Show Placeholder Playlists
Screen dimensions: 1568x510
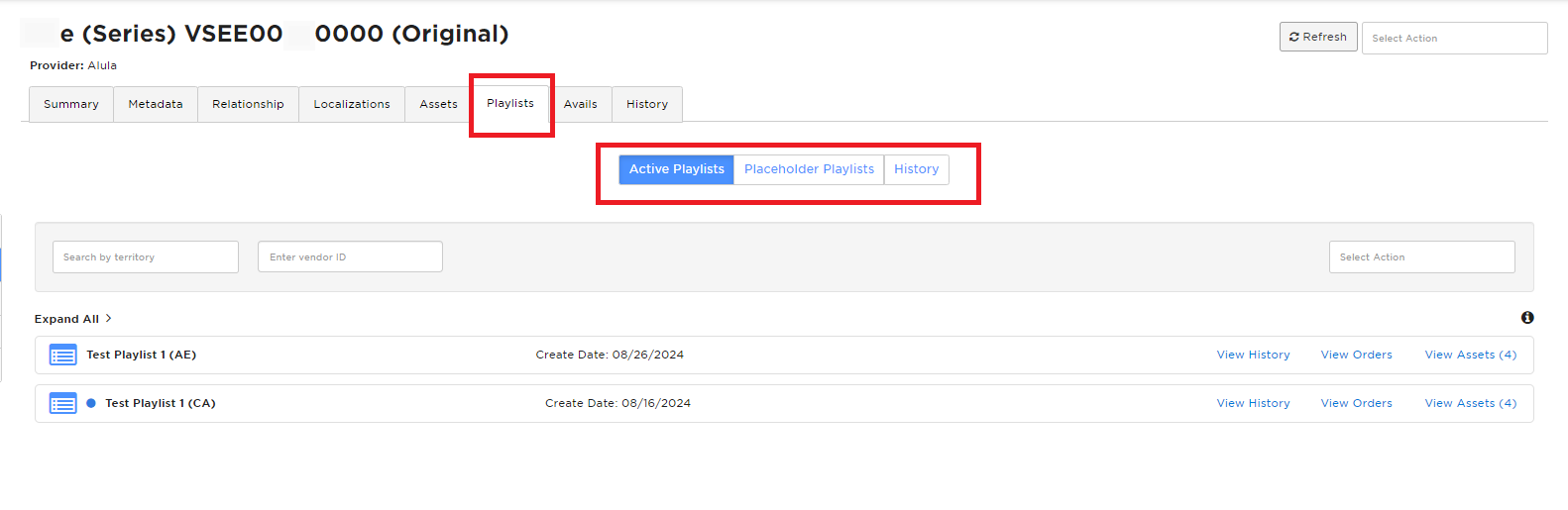(809, 169)
